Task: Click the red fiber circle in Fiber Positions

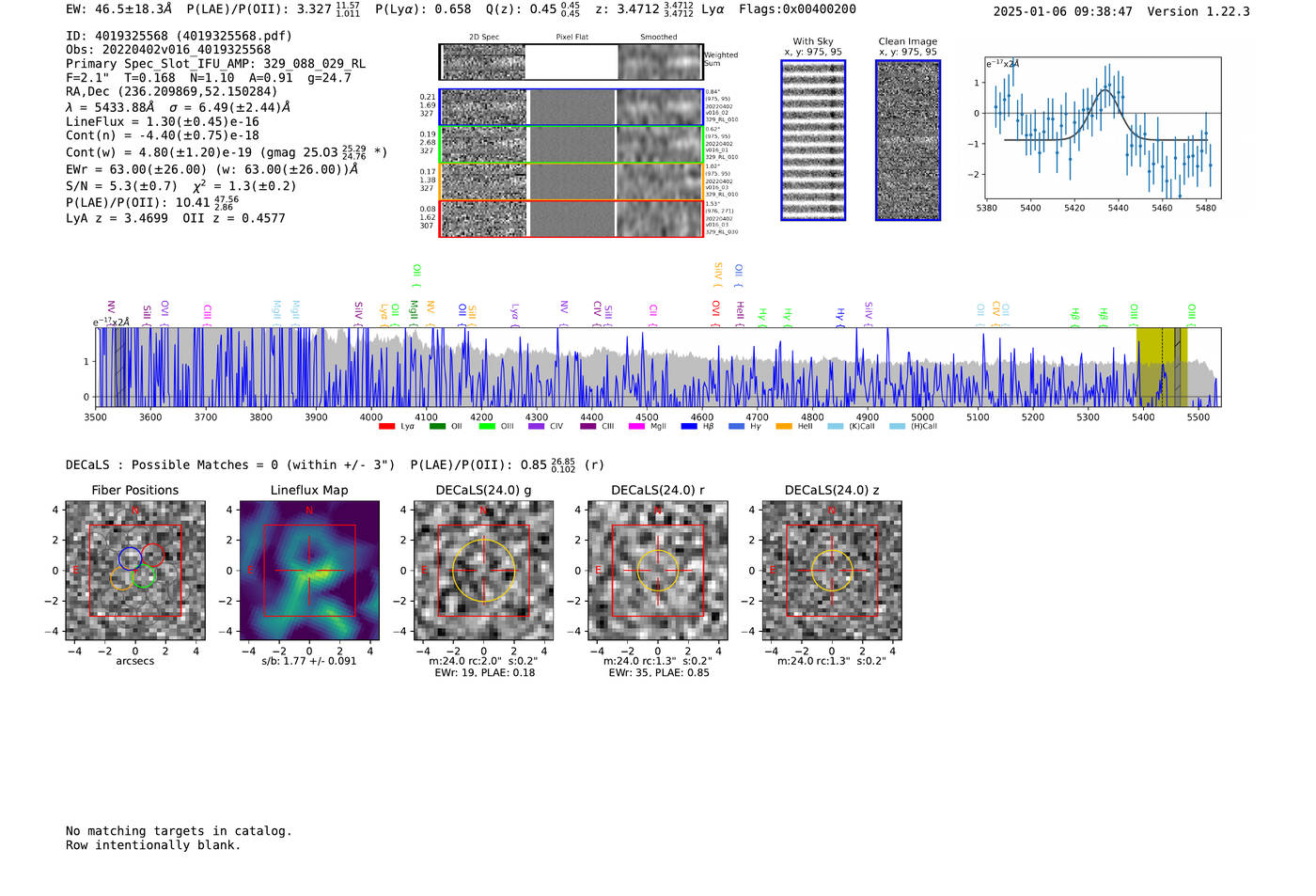Action: coord(153,556)
